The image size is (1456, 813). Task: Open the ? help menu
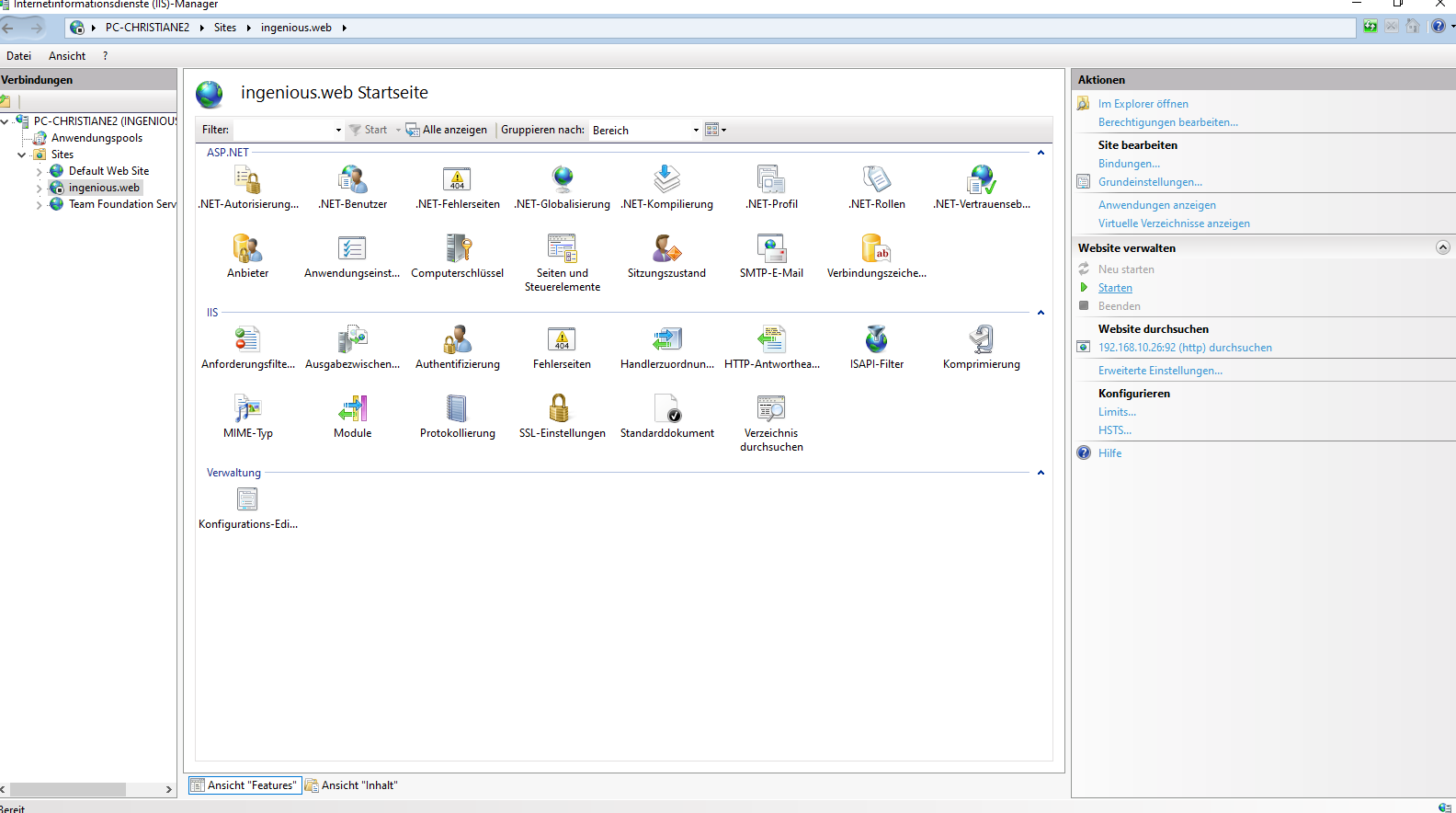tap(105, 56)
